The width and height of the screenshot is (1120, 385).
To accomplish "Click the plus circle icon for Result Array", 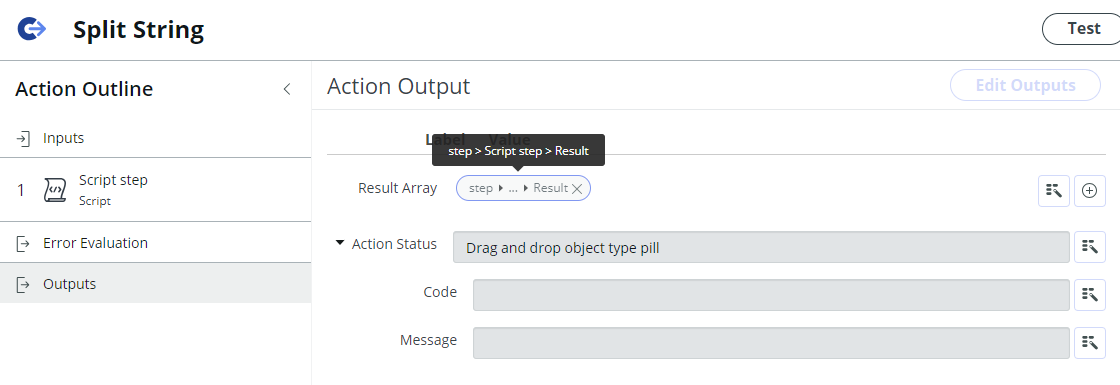I will (x=1089, y=191).
